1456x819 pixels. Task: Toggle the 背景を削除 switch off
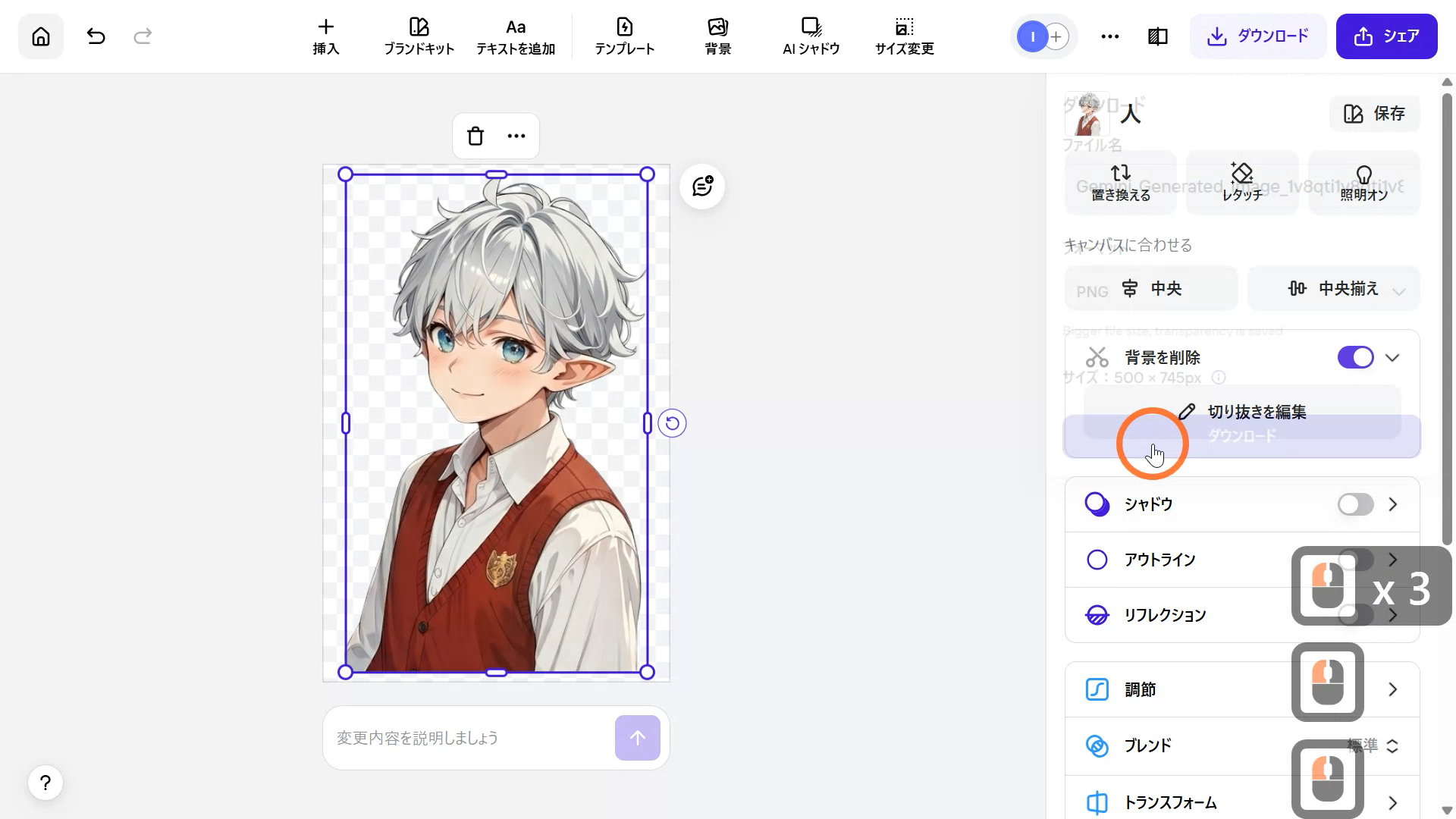[1356, 357]
